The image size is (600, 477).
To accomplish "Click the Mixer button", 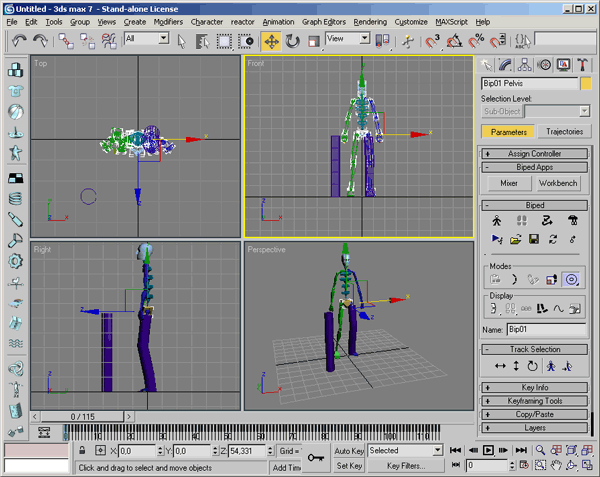I will [509, 184].
